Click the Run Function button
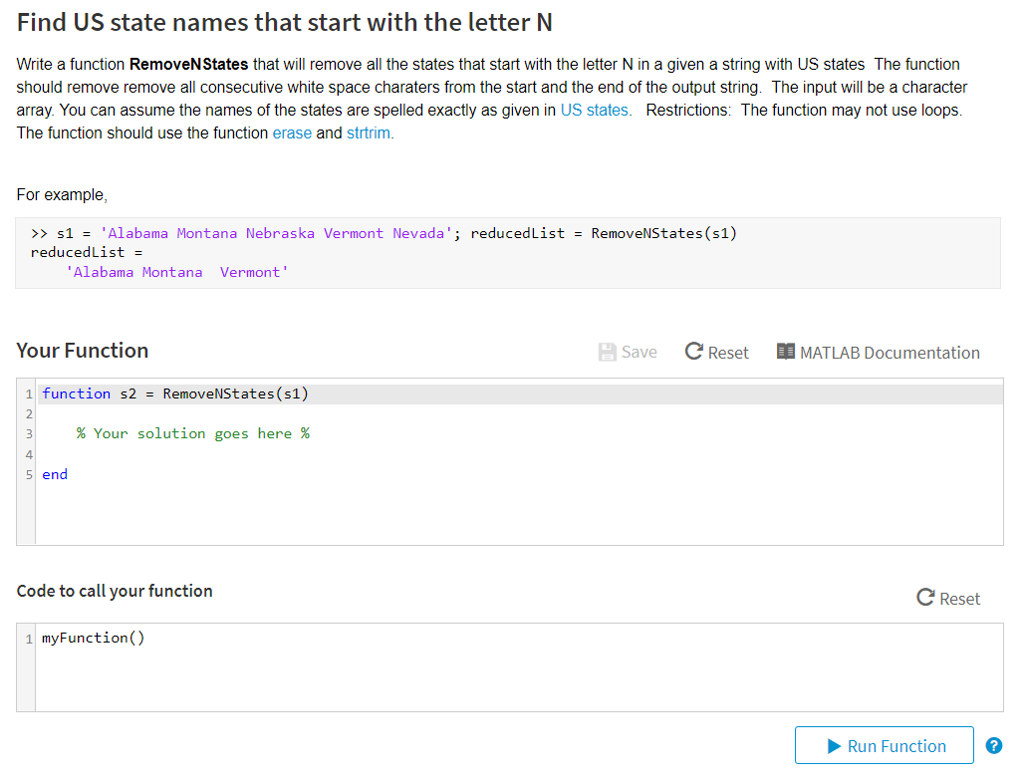This screenshot has width=1024, height=782. [x=884, y=745]
